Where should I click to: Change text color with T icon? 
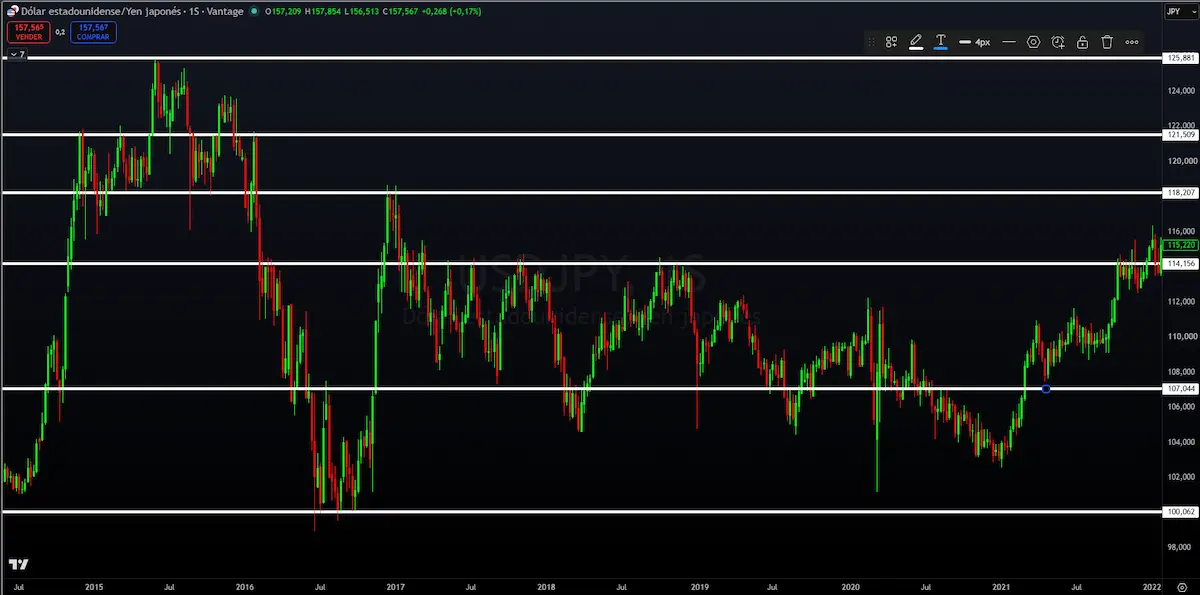coord(941,42)
